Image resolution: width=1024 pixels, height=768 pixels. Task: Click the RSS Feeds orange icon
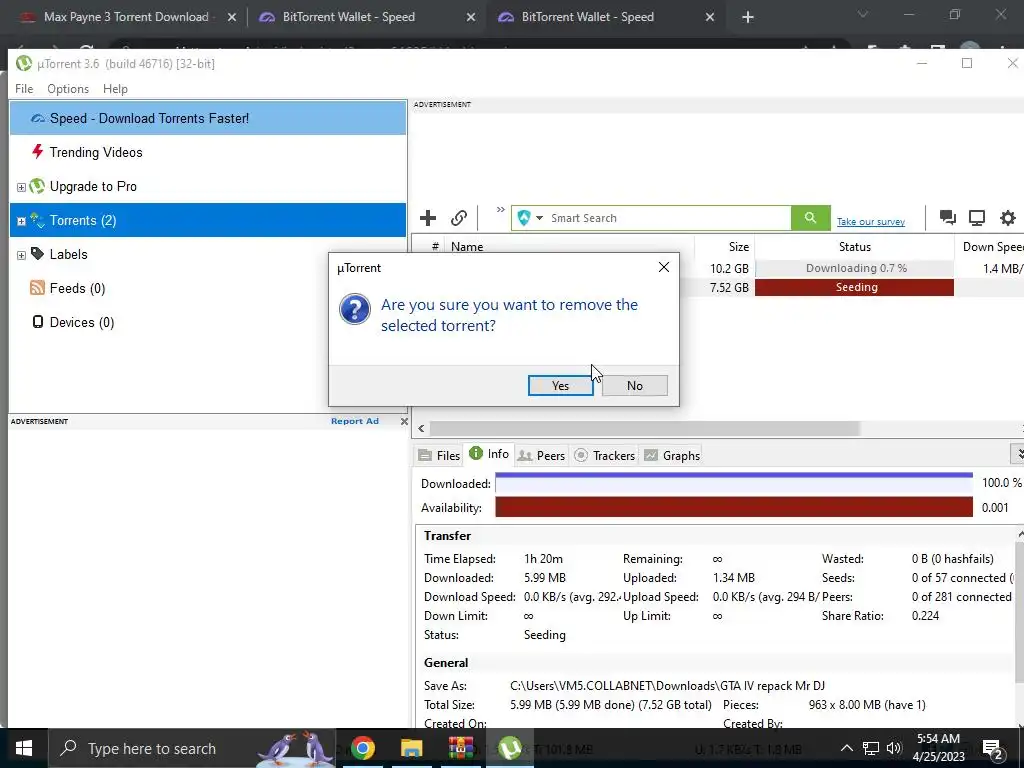pyautogui.click(x=37, y=287)
